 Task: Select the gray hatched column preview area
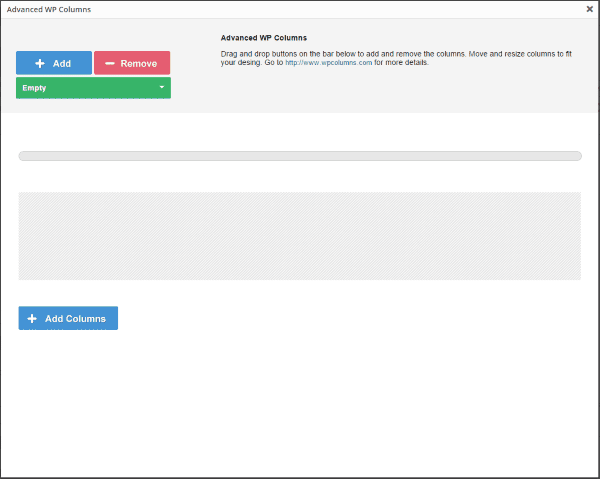click(300, 236)
